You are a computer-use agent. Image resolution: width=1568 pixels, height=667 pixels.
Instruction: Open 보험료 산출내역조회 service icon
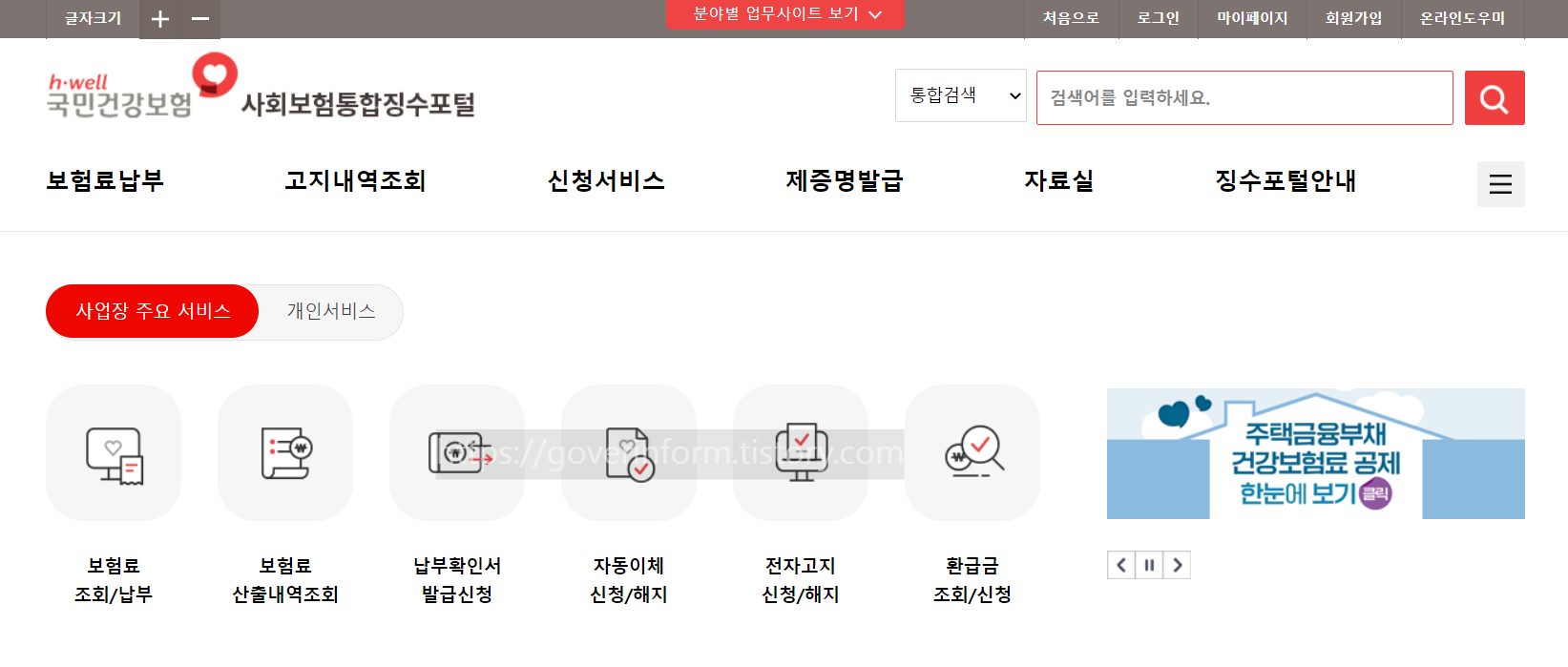285,453
